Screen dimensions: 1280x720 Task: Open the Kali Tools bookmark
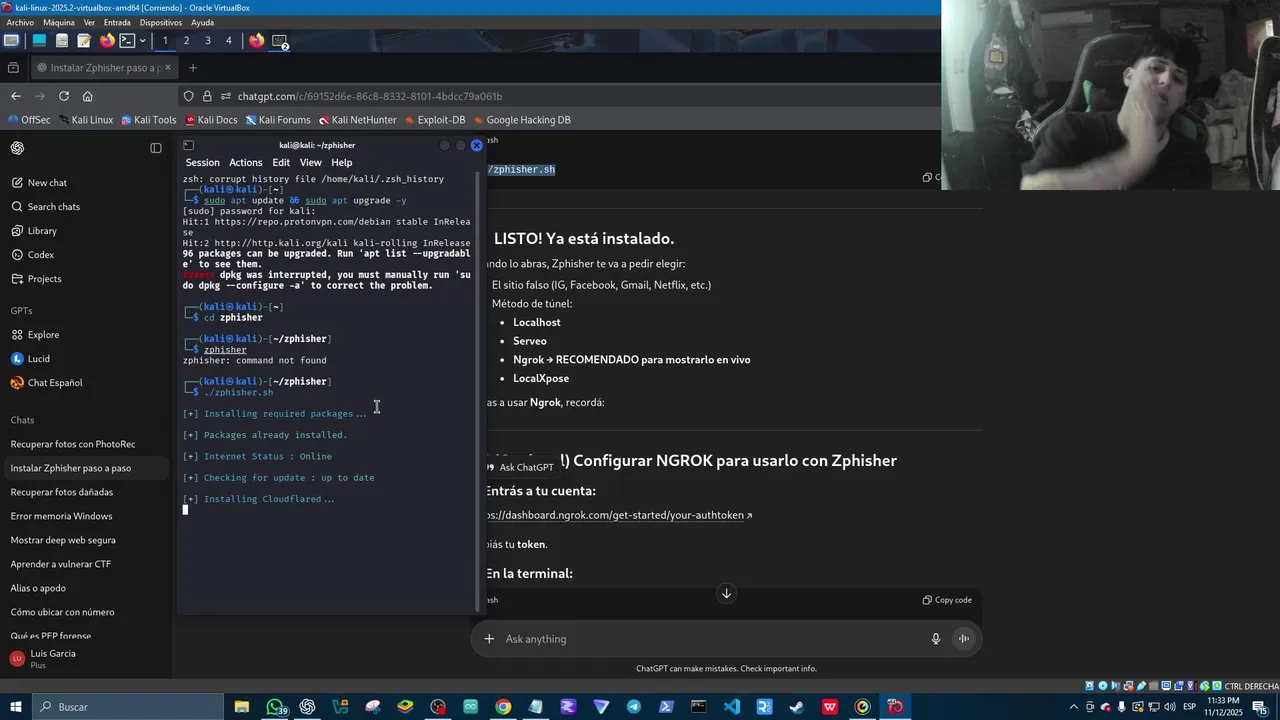tap(149, 120)
